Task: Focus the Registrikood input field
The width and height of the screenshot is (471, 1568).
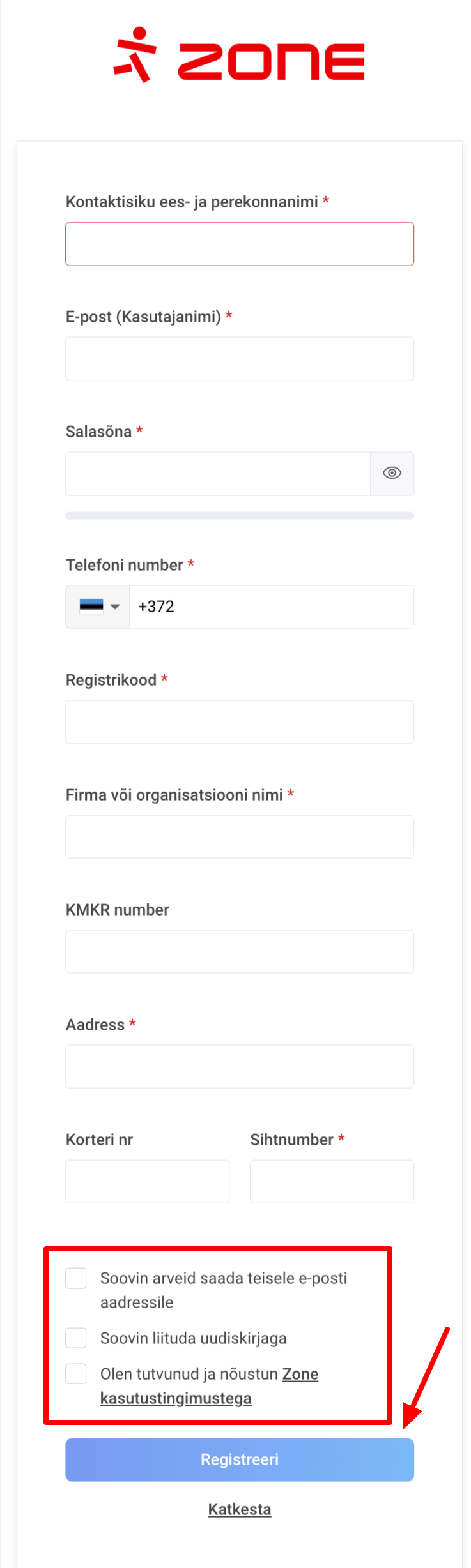Action: (240, 721)
